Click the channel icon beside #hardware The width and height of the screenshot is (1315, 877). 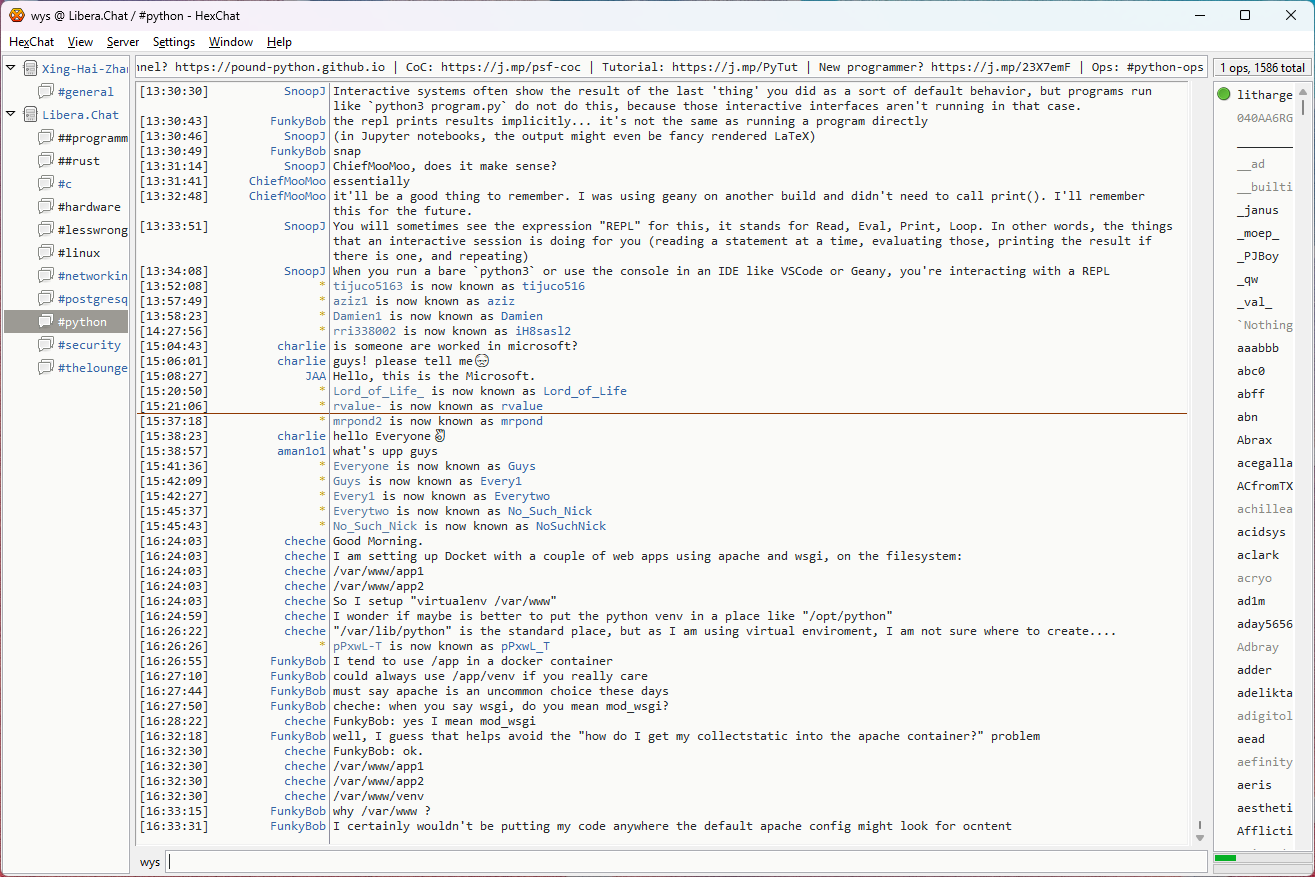click(45, 207)
